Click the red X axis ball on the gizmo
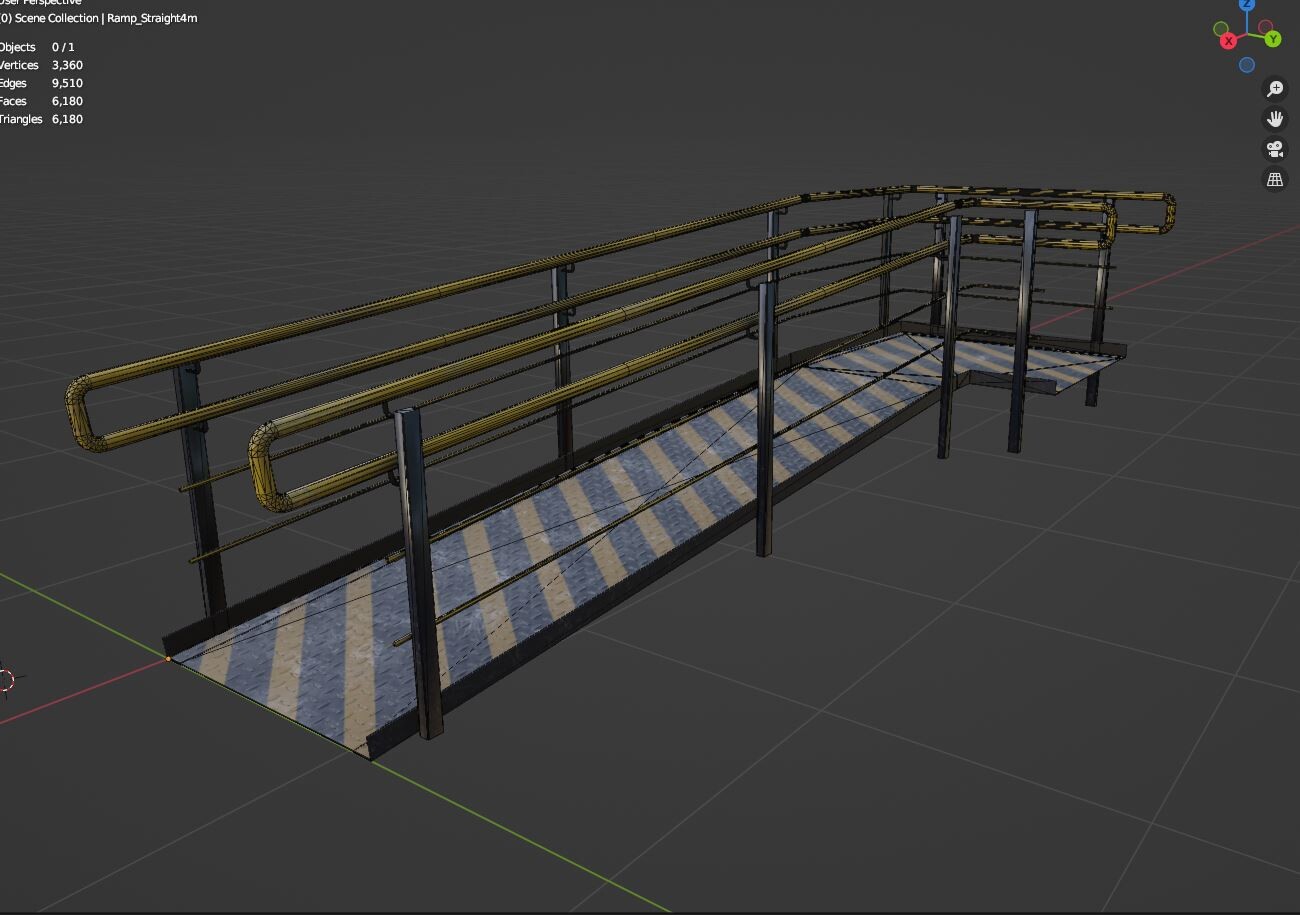This screenshot has height=915, width=1300. pyautogui.click(x=1228, y=40)
